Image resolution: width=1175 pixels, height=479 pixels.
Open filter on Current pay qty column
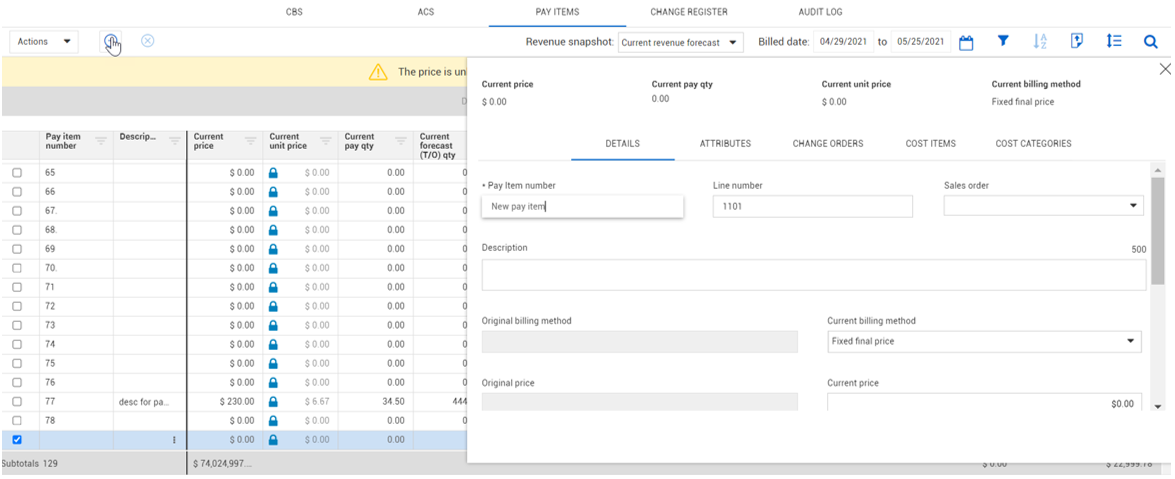point(401,140)
